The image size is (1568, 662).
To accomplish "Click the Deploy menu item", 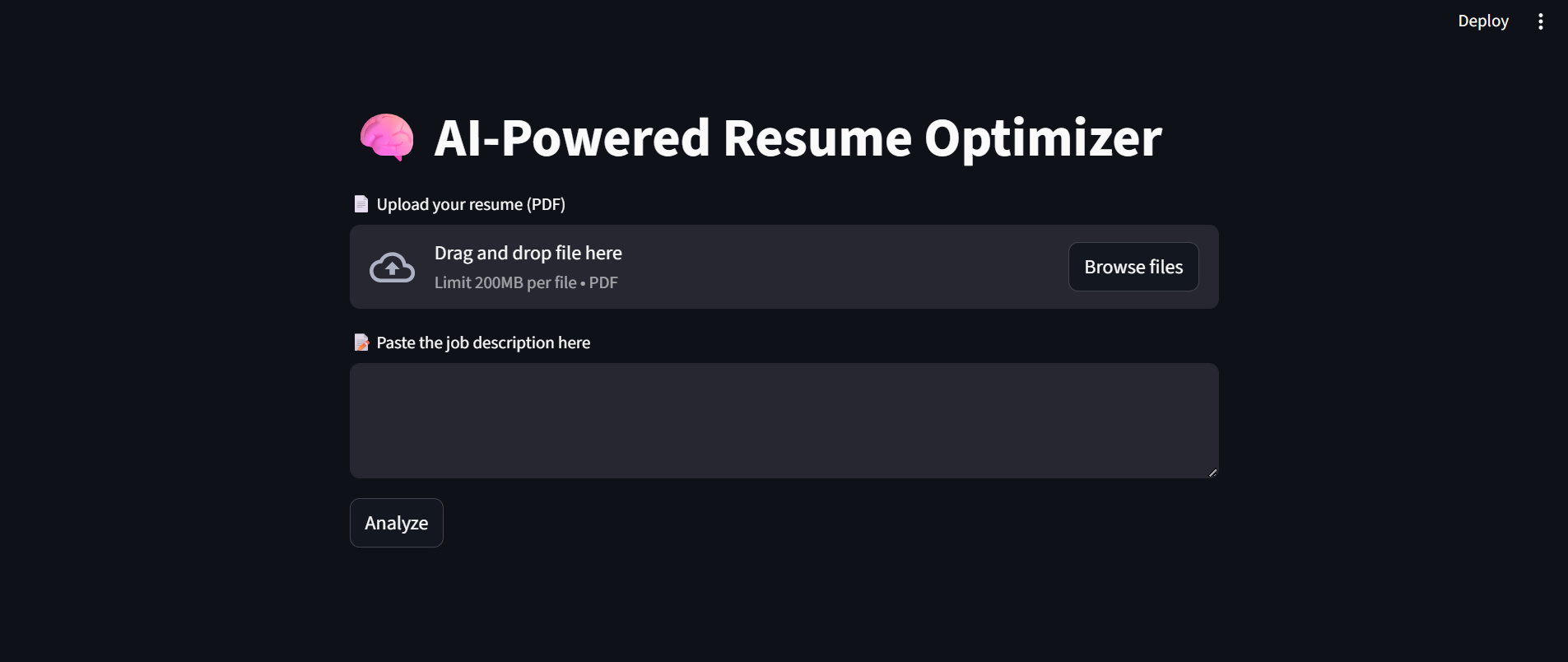I will [1482, 21].
